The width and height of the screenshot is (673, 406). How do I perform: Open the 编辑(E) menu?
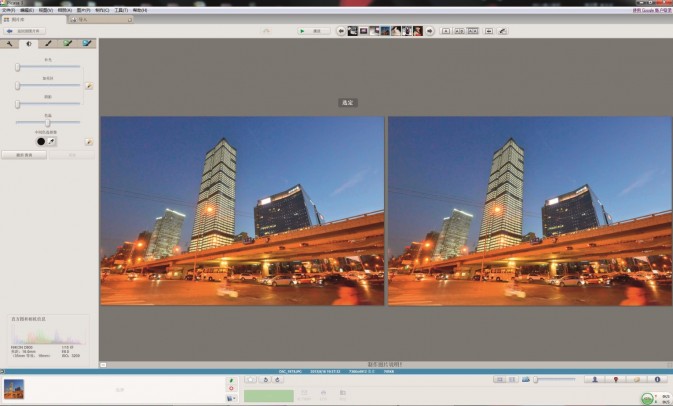tap(27, 10)
